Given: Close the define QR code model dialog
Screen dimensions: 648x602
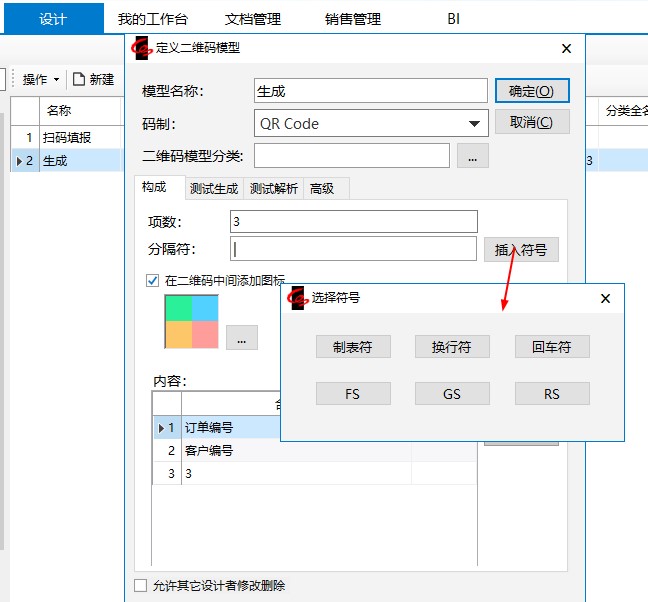Looking at the screenshot, I should point(566,48).
